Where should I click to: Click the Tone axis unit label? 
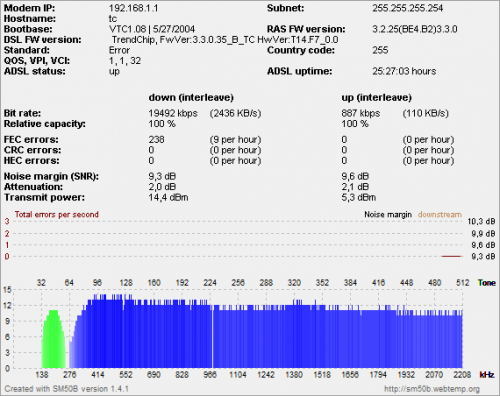tap(487, 283)
